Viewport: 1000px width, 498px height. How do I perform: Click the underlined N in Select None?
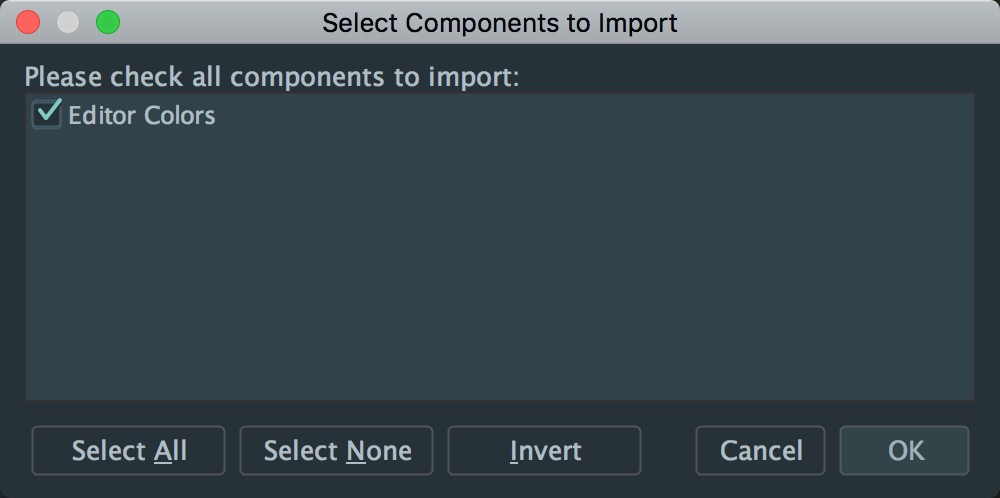pyautogui.click(x=356, y=451)
